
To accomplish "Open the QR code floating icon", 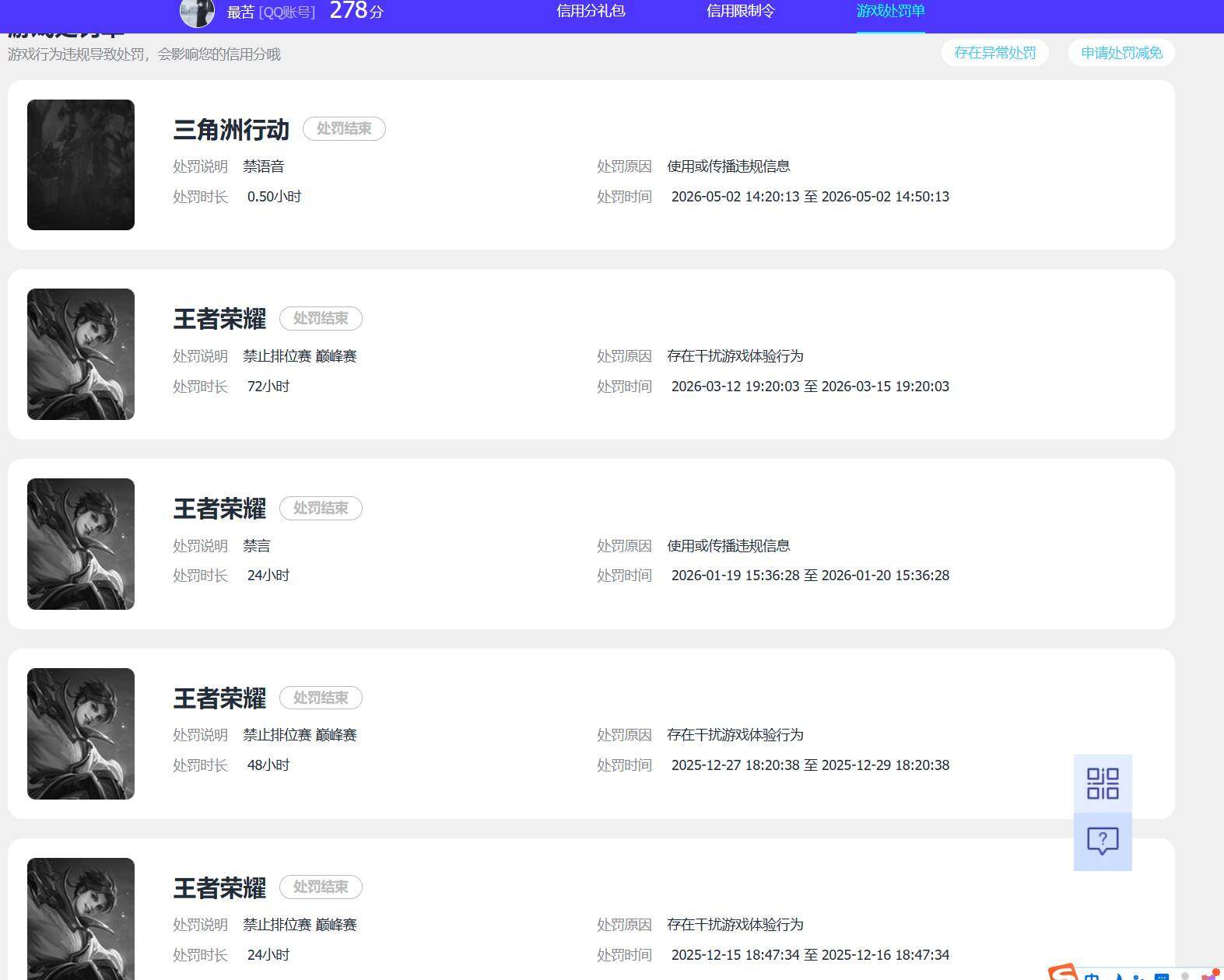I will pyautogui.click(x=1103, y=783).
